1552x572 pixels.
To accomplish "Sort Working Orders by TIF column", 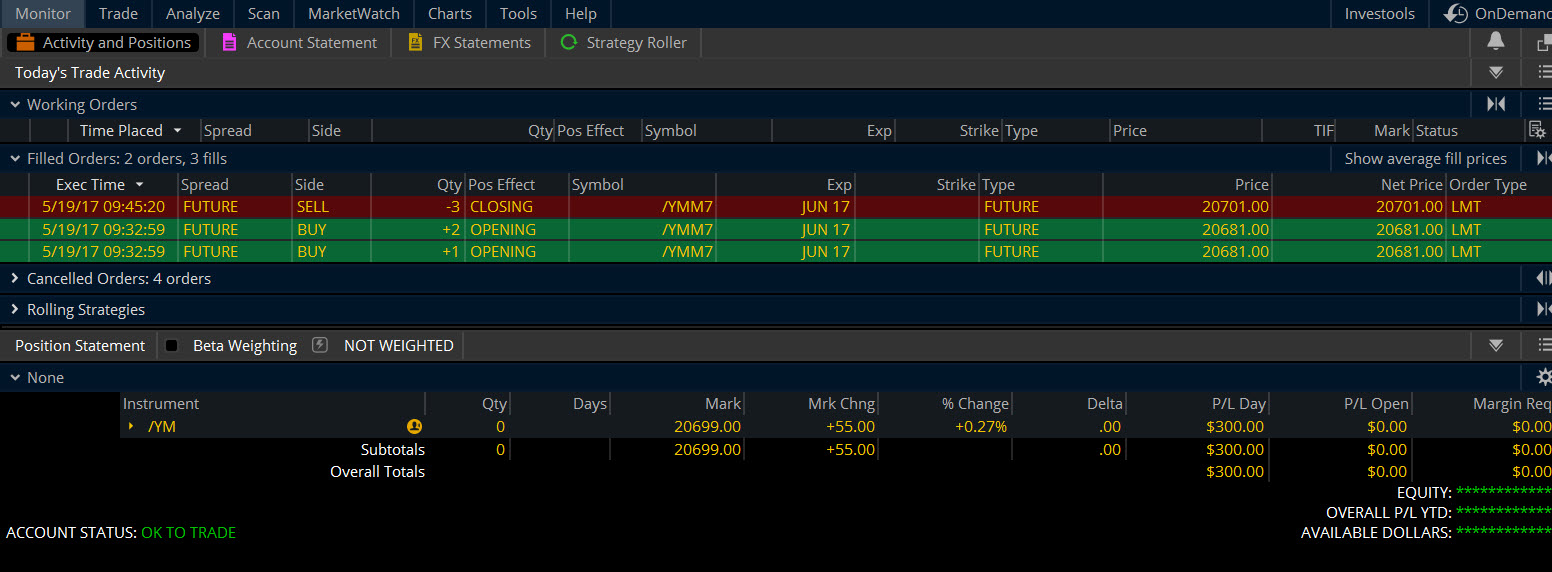I will [x=1324, y=130].
